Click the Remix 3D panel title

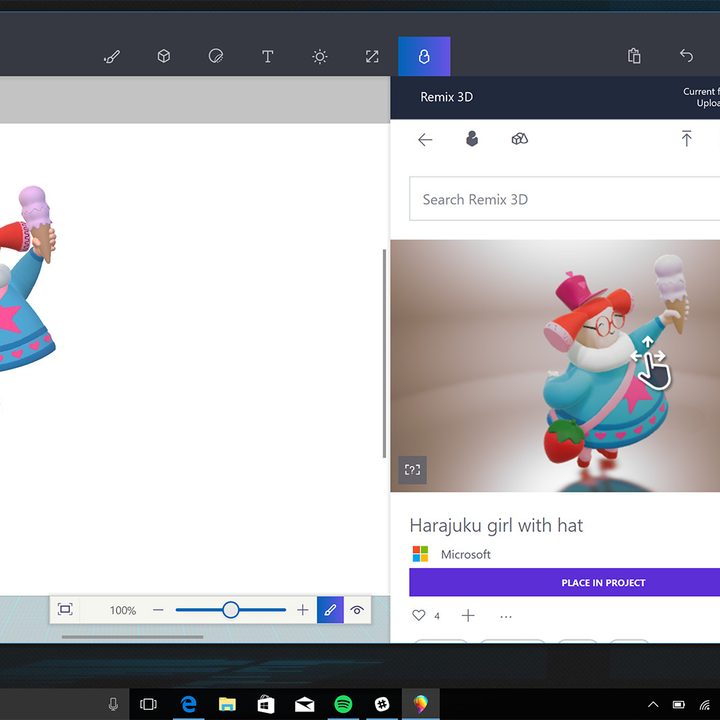(446, 97)
